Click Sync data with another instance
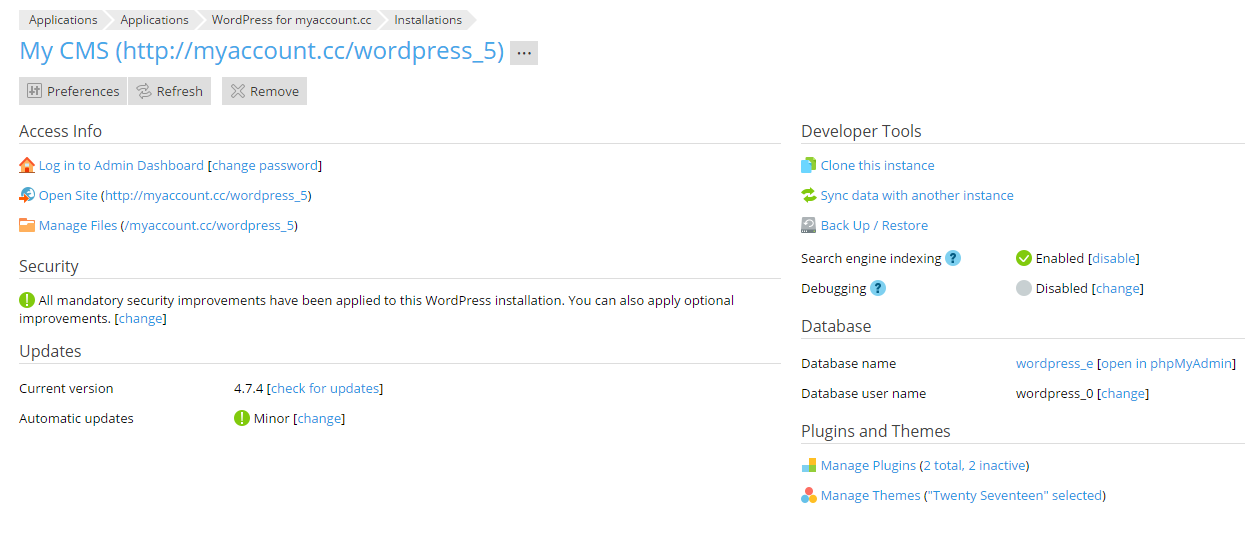 coord(917,195)
